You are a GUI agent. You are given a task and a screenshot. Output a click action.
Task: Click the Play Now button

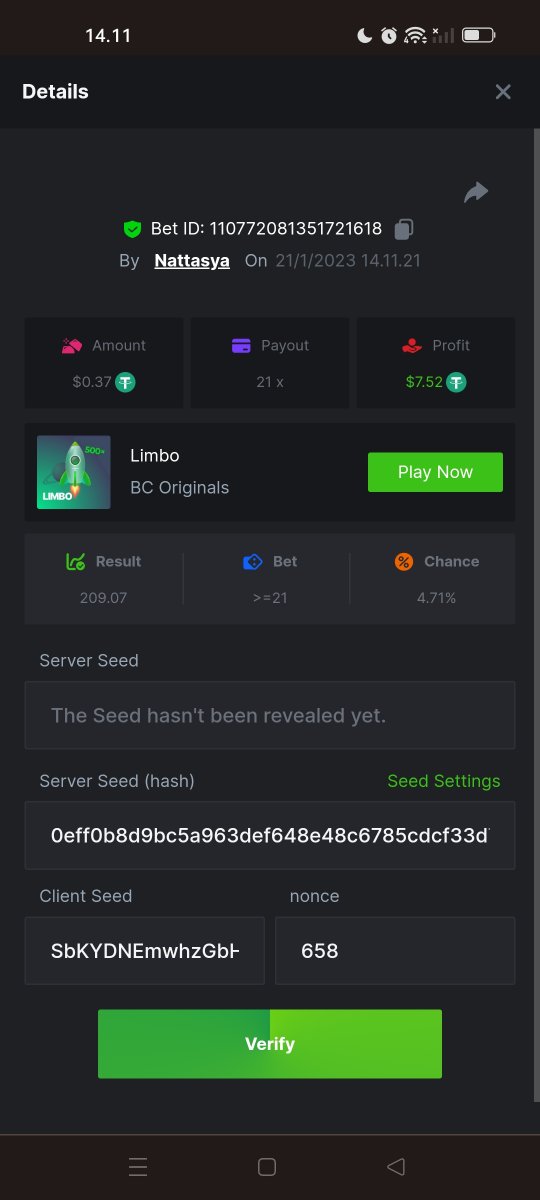pos(435,472)
